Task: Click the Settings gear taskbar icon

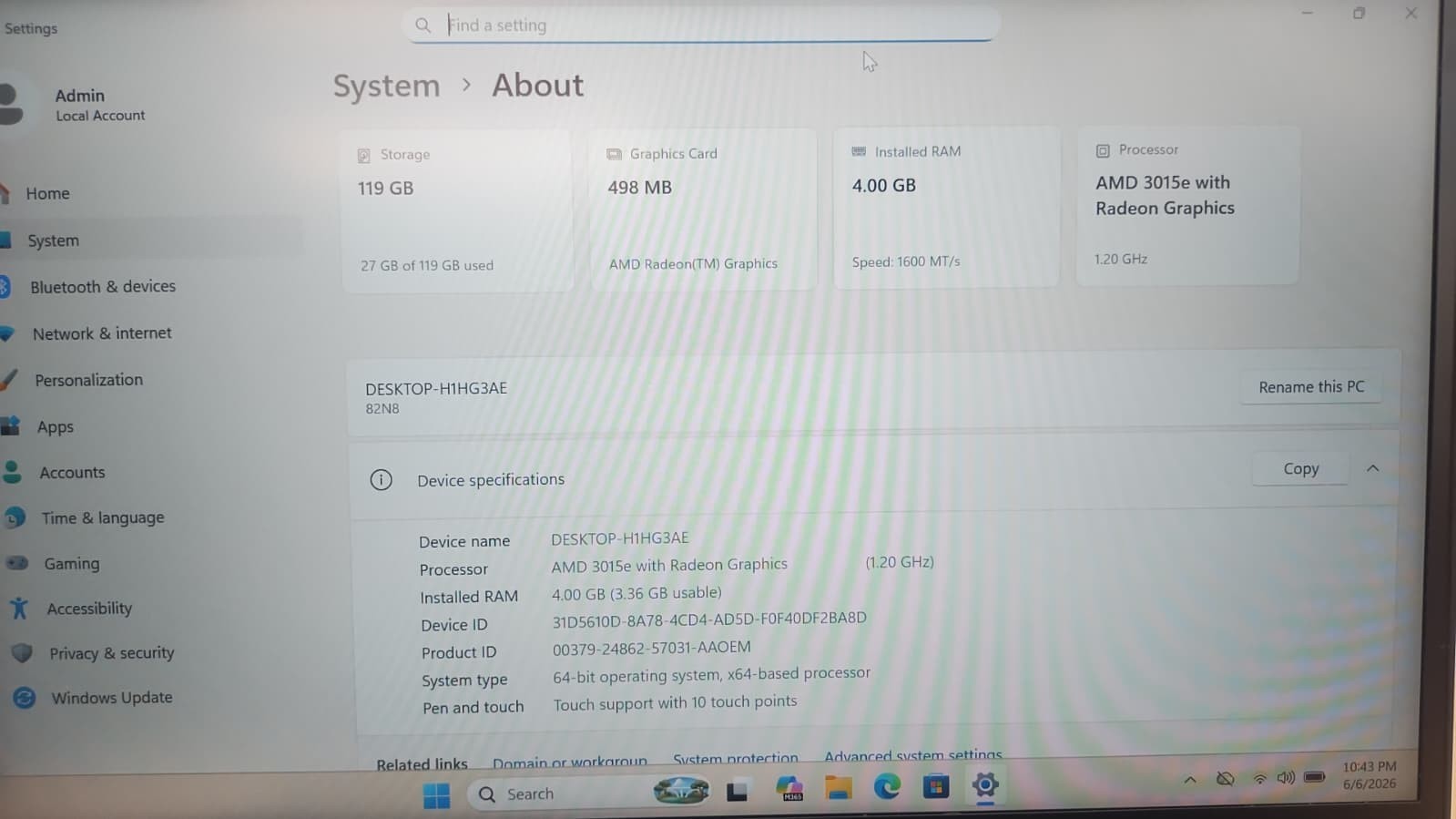Action: tap(985, 784)
